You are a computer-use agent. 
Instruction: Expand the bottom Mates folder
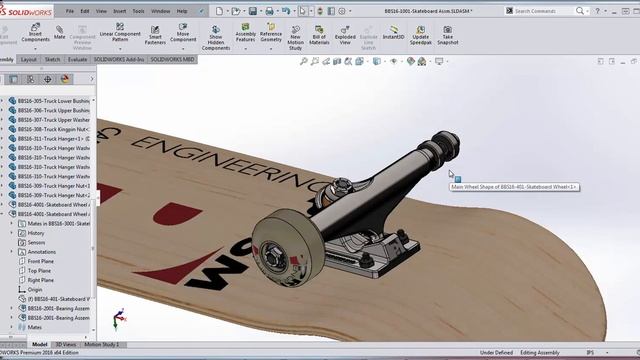[x=12, y=327]
